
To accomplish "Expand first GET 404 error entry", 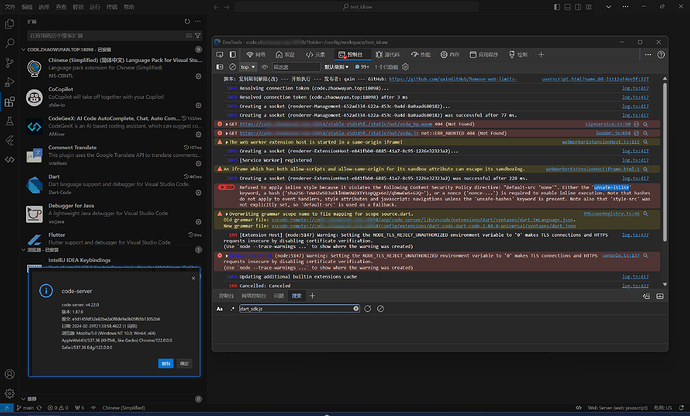I will pyautogui.click(x=227, y=124).
